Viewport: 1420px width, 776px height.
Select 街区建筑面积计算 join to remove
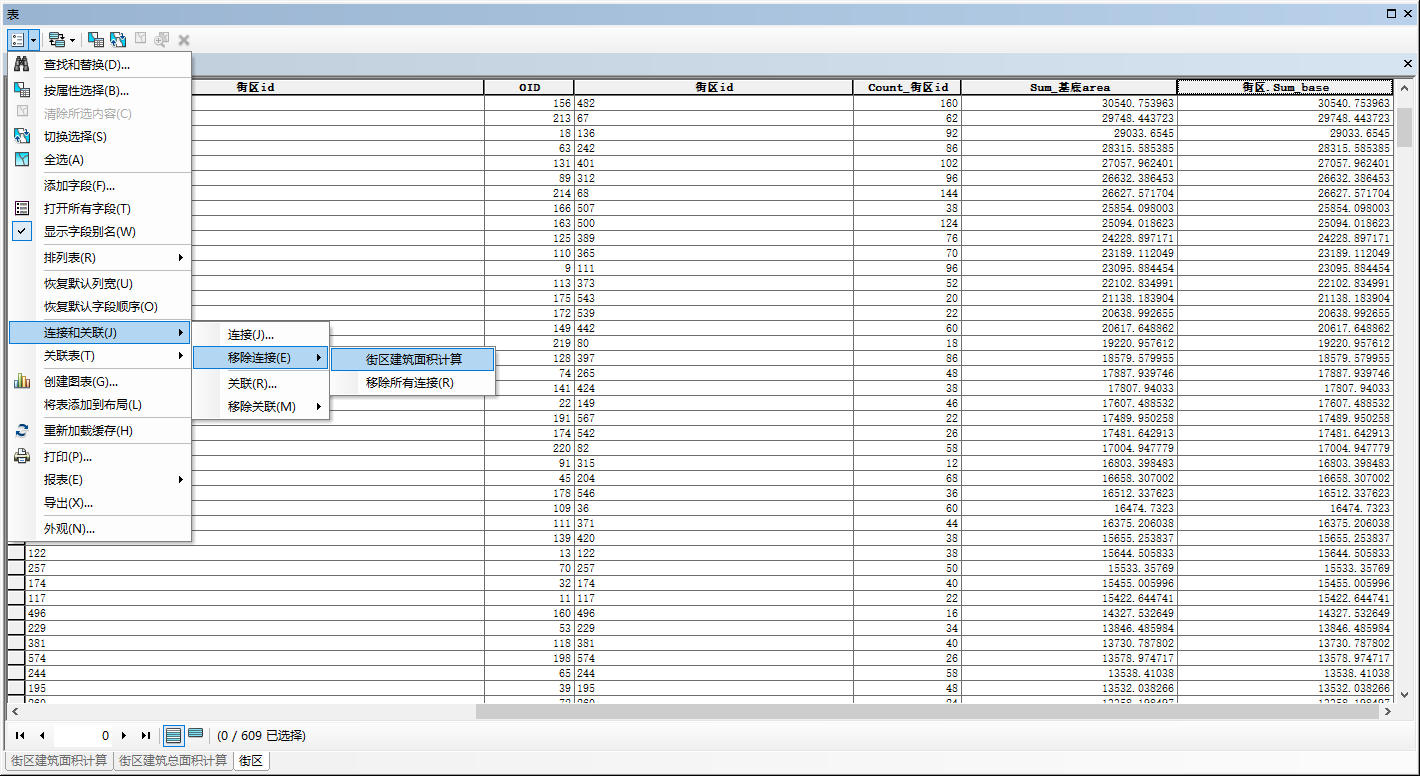(x=413, y=359)
